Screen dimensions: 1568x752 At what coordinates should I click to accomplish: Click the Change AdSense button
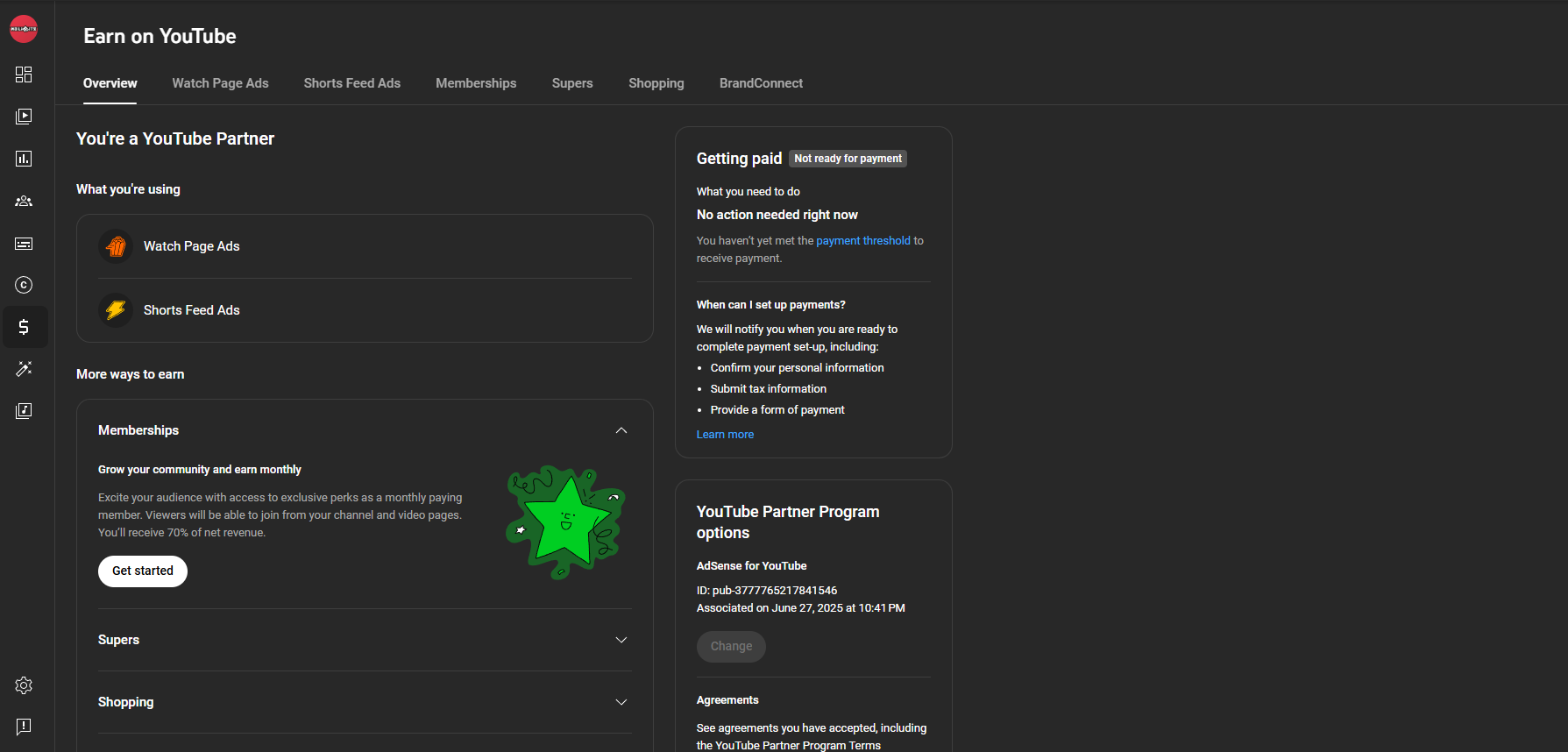[x=731, y=647]
